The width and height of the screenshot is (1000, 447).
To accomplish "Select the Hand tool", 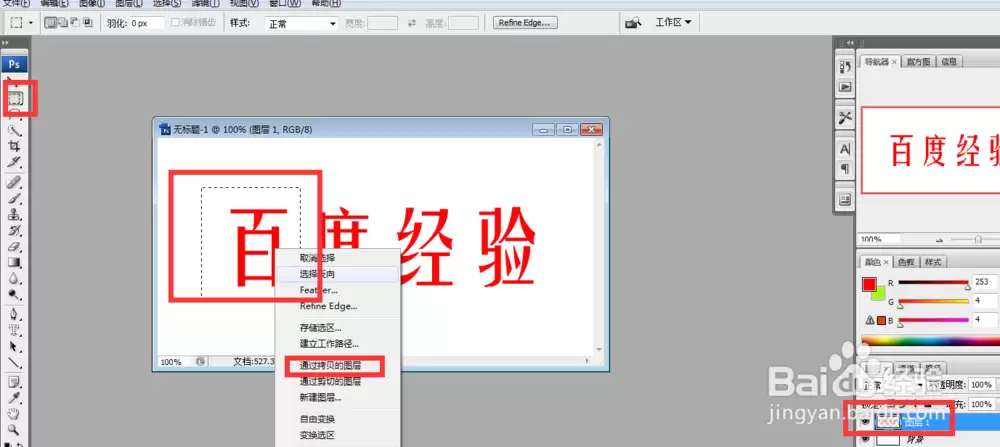I will [15, 414].
